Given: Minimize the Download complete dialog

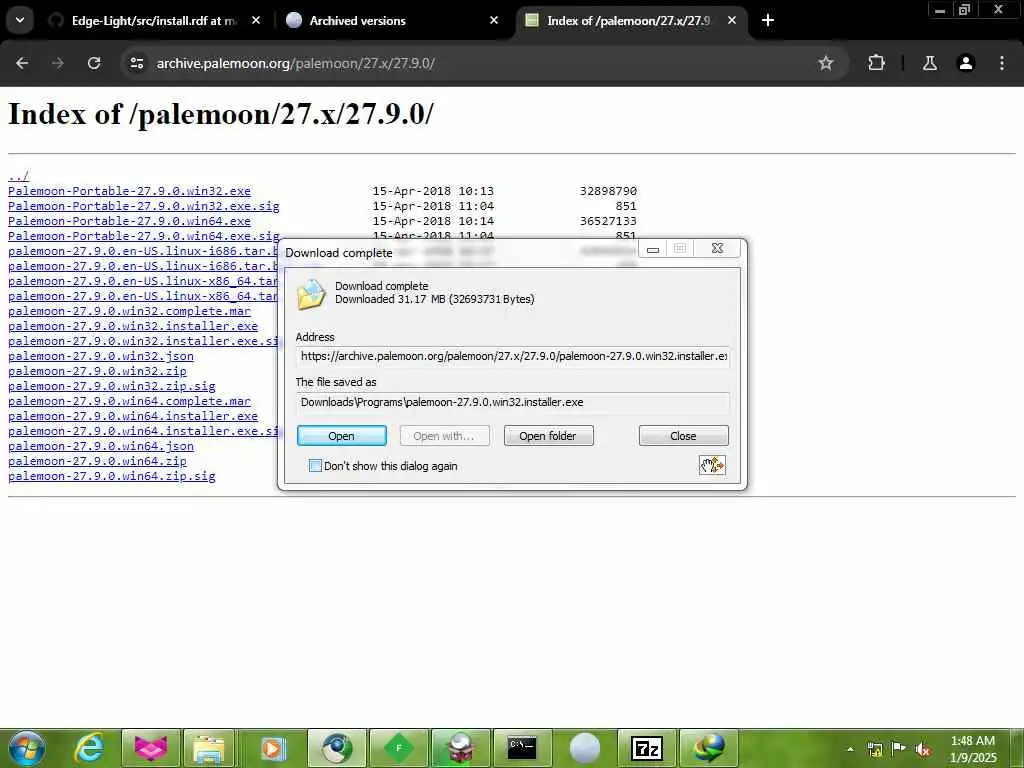Looking at the screenshot, I should pyautogui.click(x=652, y=249).
